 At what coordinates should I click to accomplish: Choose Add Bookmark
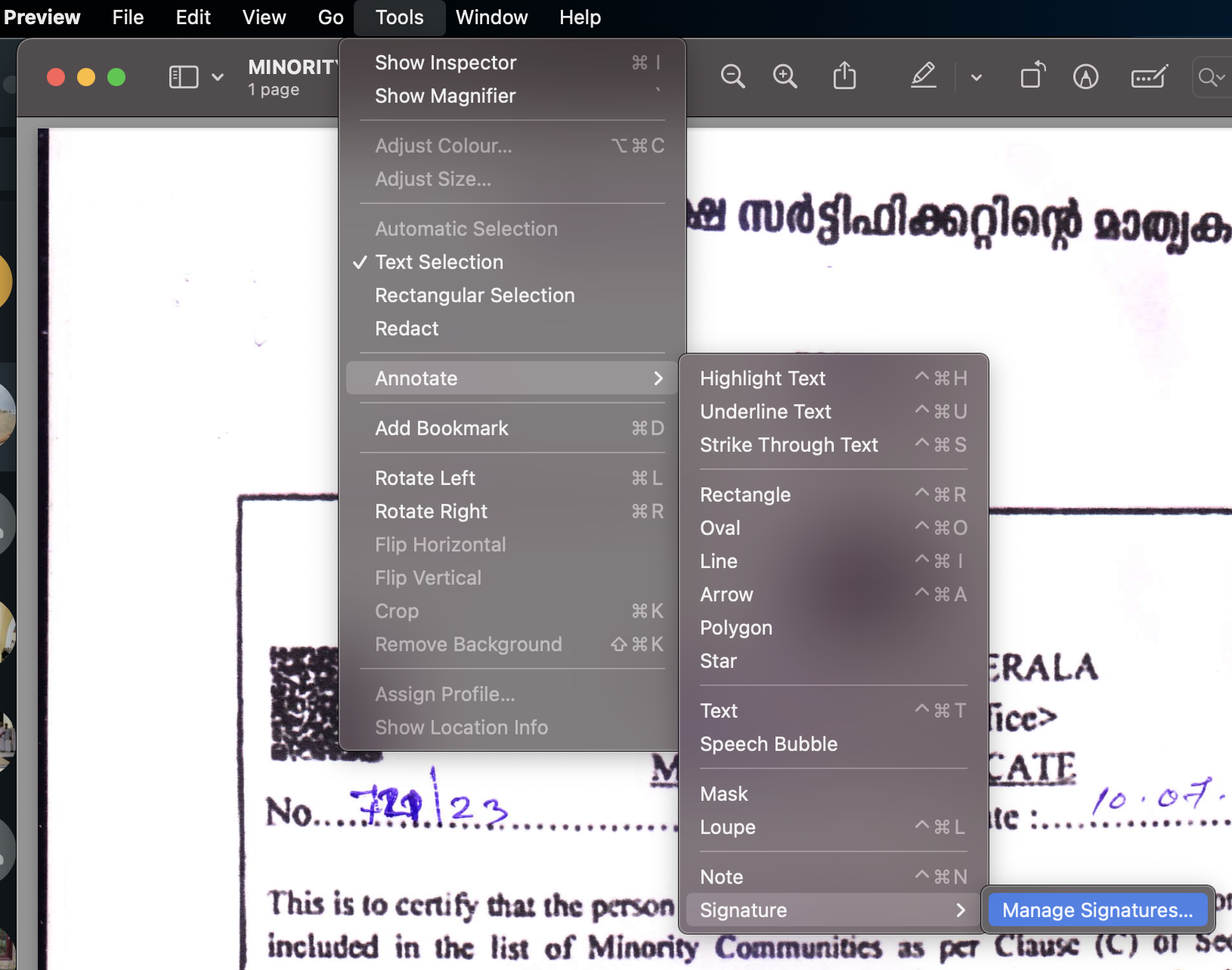[512, 428]
